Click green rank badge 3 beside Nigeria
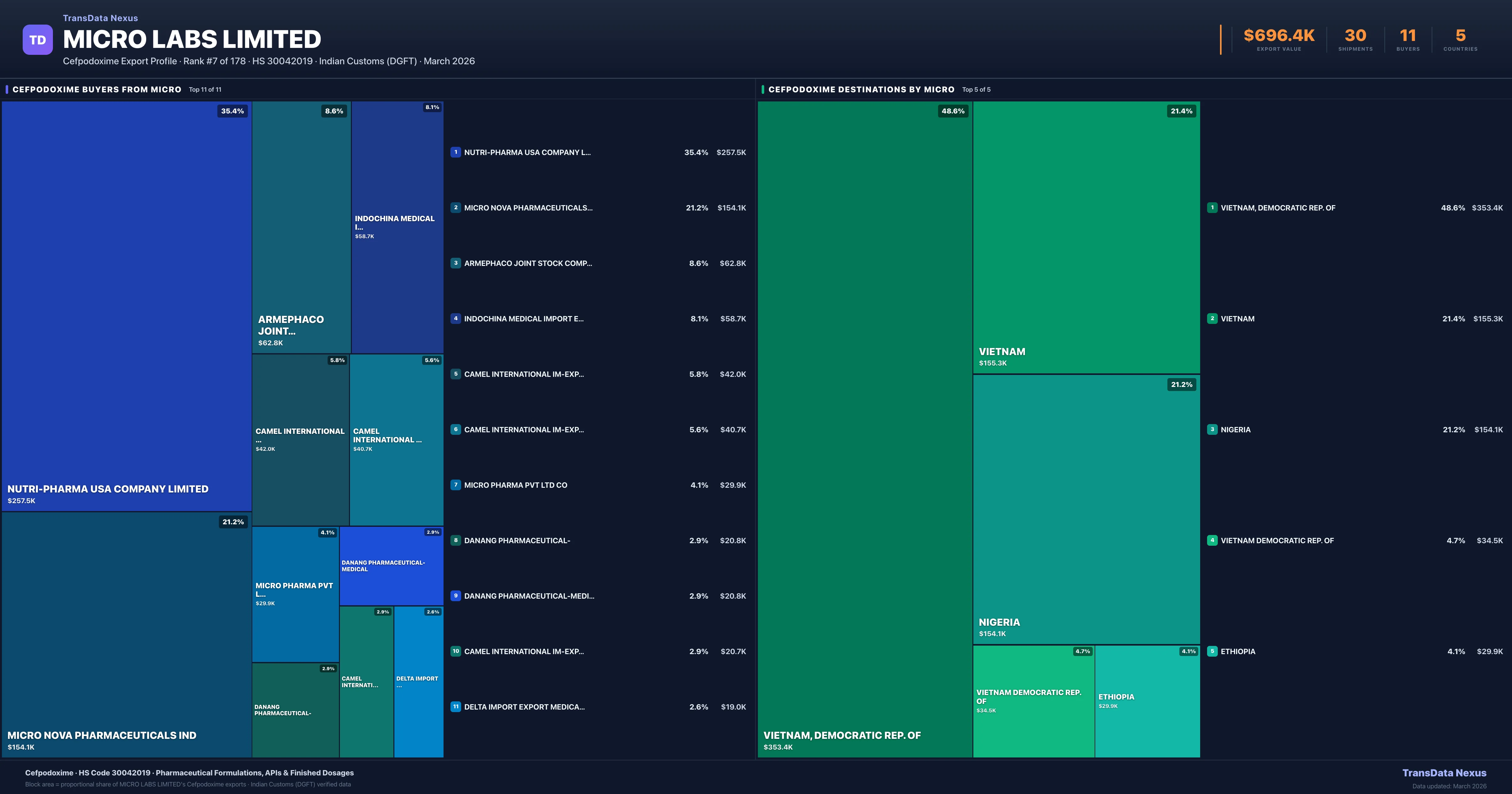This screenshot has height=794, width=1512. 1212,429
